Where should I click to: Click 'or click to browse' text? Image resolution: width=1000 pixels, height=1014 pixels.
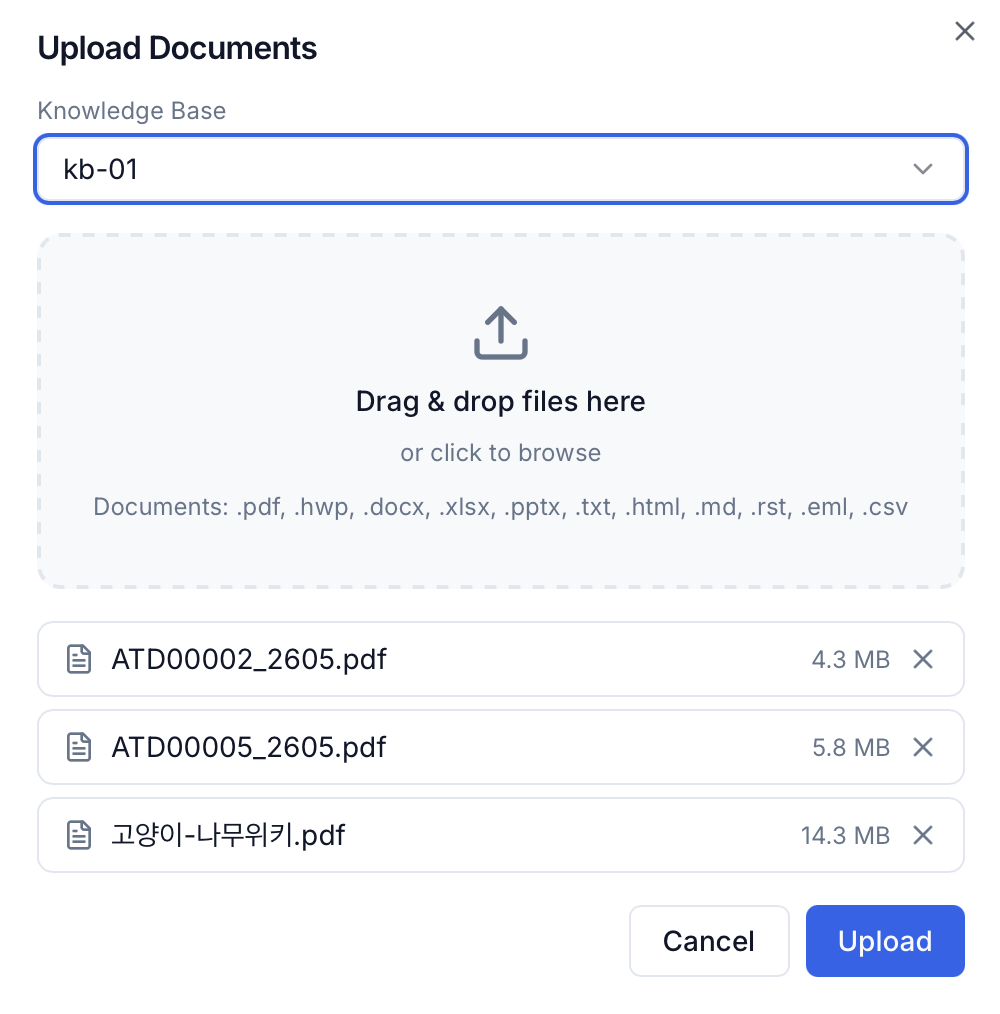click(x=501, y=453)
